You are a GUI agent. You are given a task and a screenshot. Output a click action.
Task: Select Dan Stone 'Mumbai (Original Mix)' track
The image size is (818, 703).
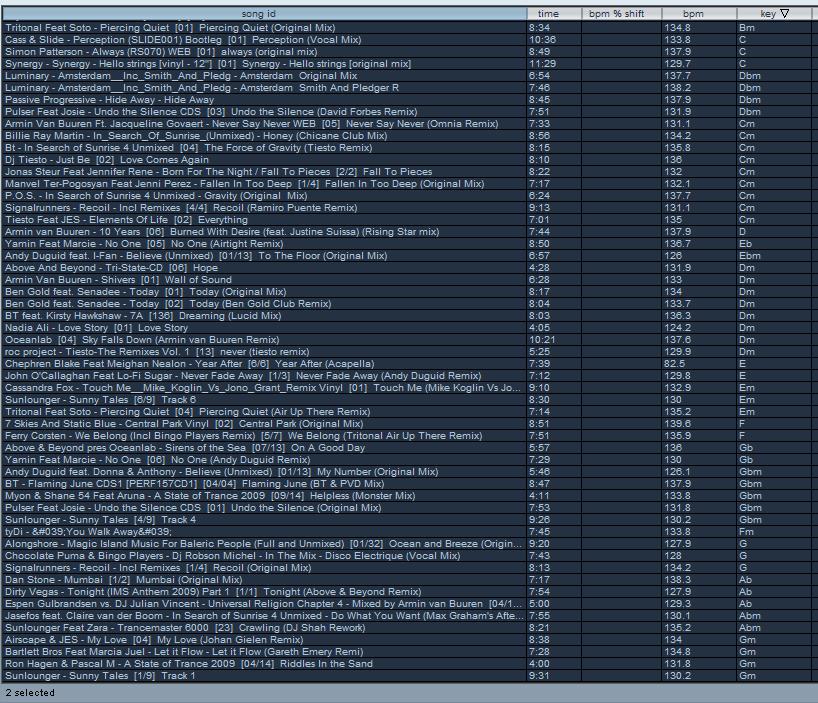pos(407,579)
